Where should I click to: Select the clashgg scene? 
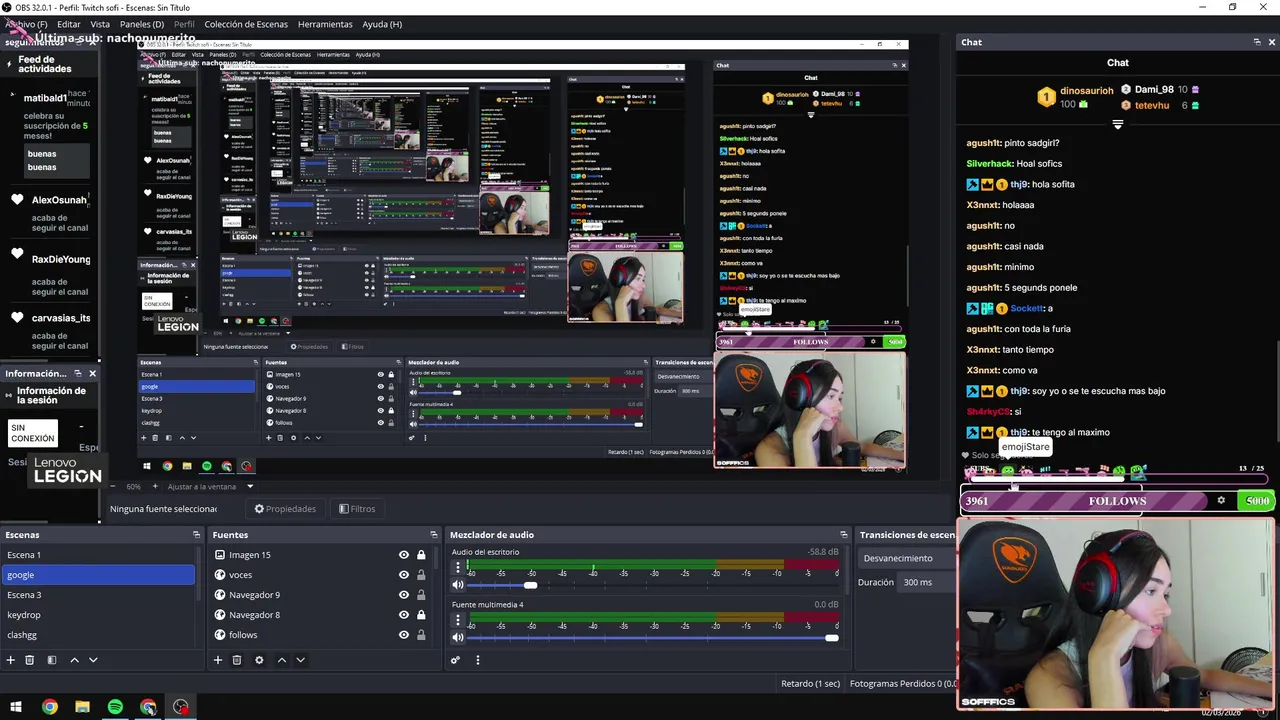click(x=98, y=635)
